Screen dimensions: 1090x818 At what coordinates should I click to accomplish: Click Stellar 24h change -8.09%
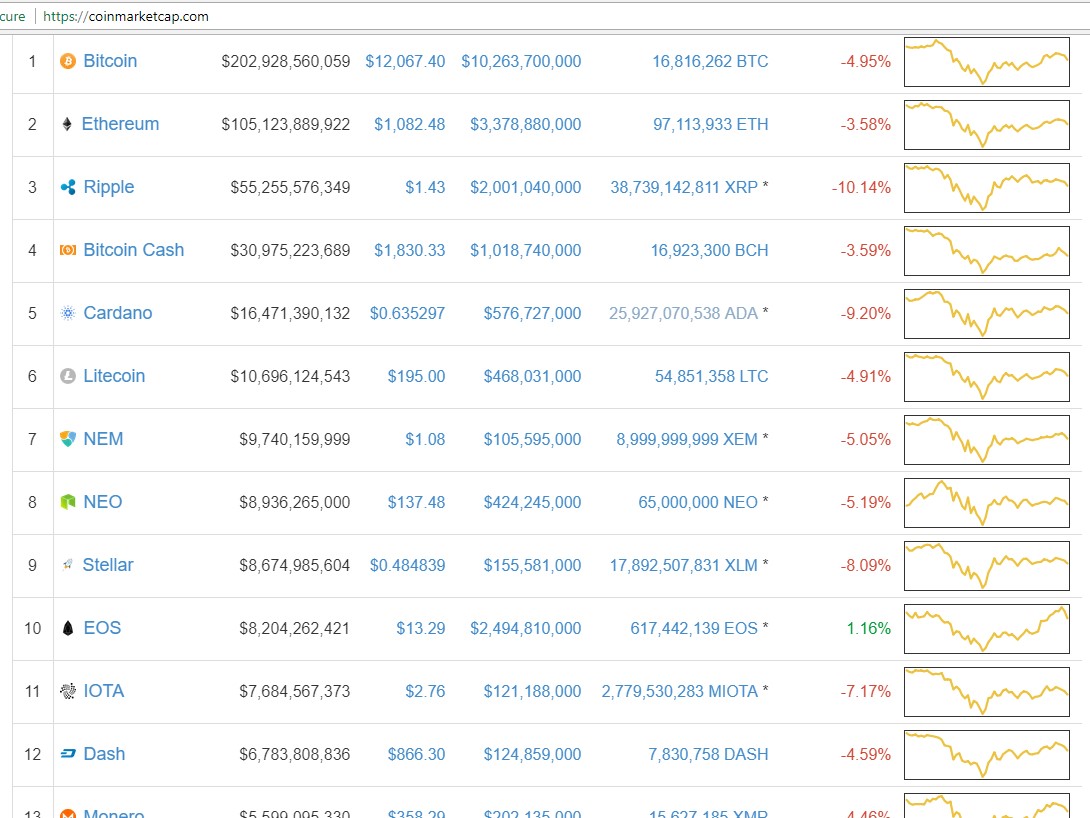[x=865, y=566]
